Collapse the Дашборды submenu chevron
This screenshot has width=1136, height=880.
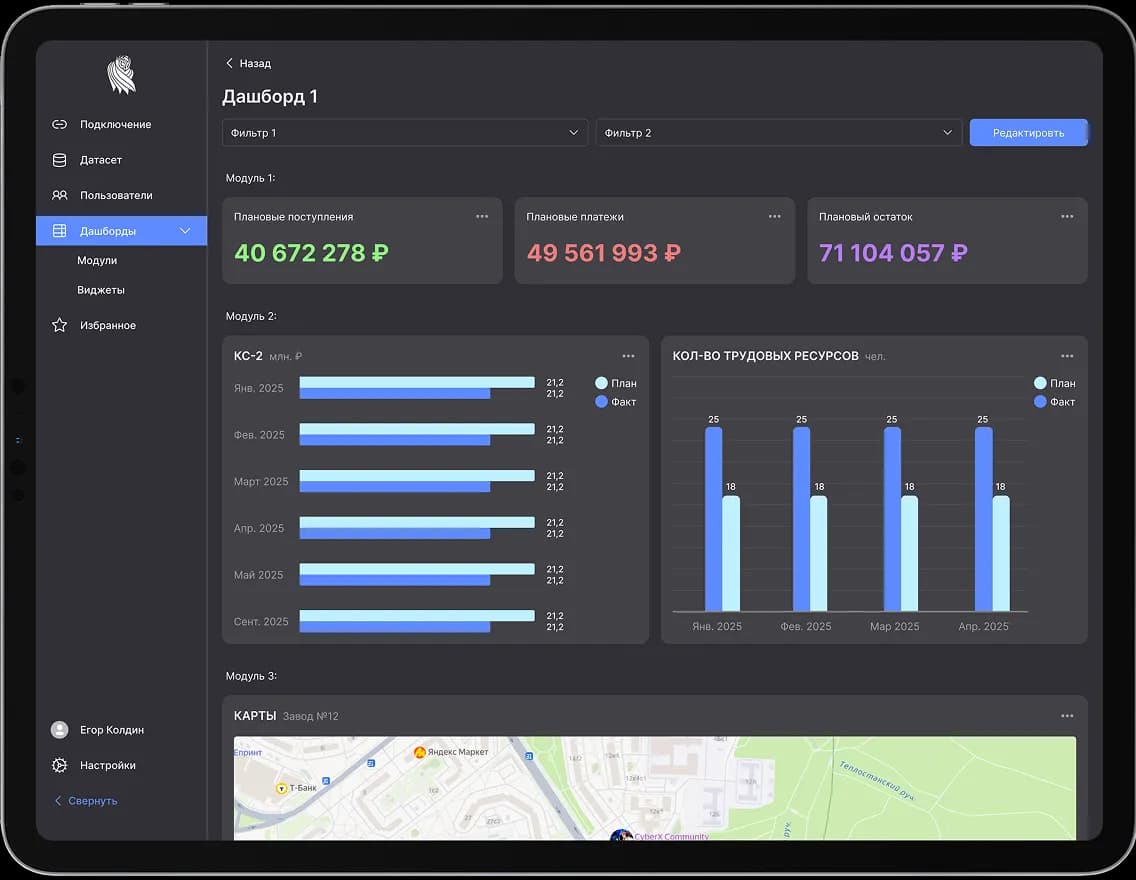click(185, 231)
